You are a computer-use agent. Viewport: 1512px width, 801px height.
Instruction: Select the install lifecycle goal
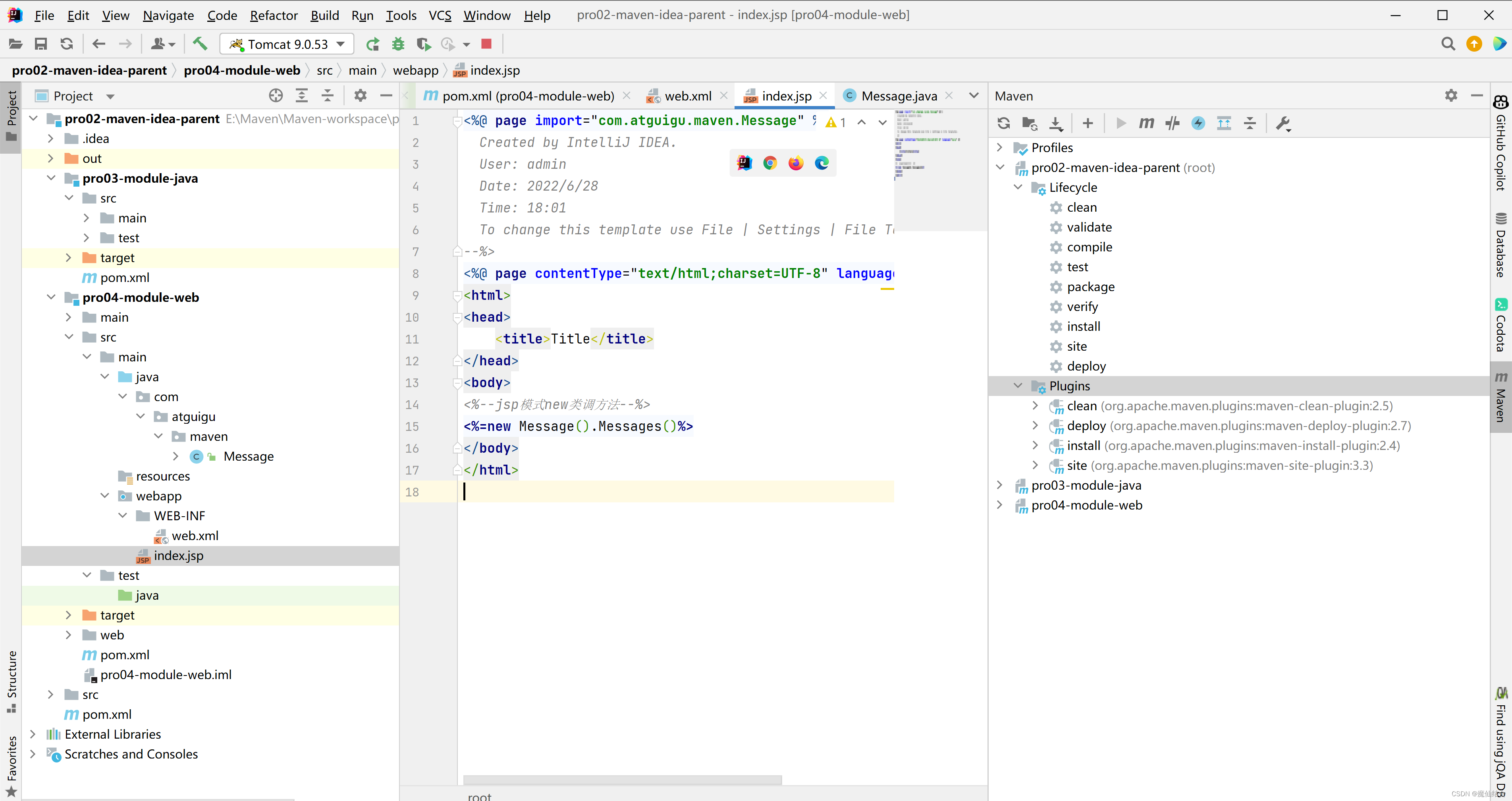tap(1083, 326)
